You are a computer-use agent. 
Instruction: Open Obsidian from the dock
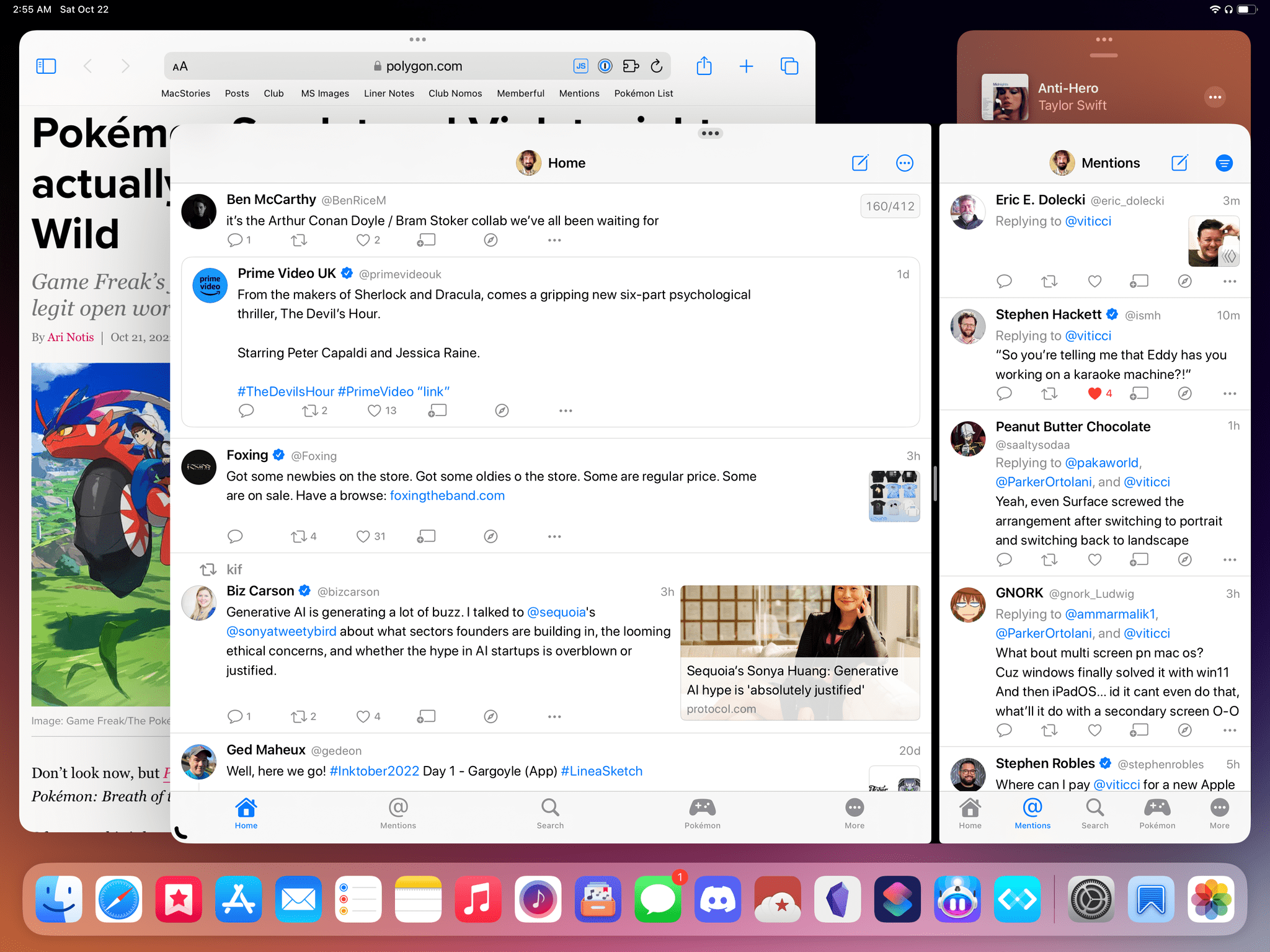tap(838, 899)
